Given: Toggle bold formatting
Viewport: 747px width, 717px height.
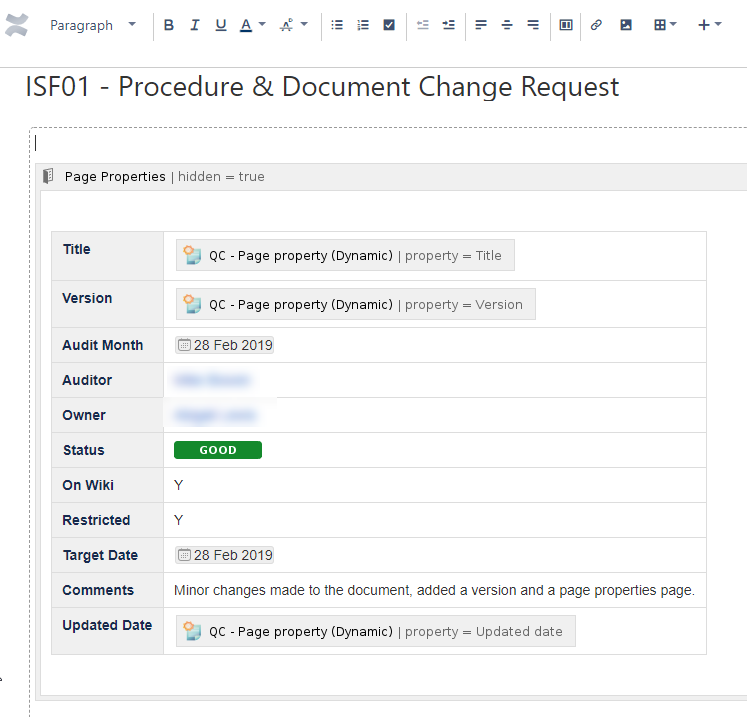Looking at the screenshot, I should 169,25.
